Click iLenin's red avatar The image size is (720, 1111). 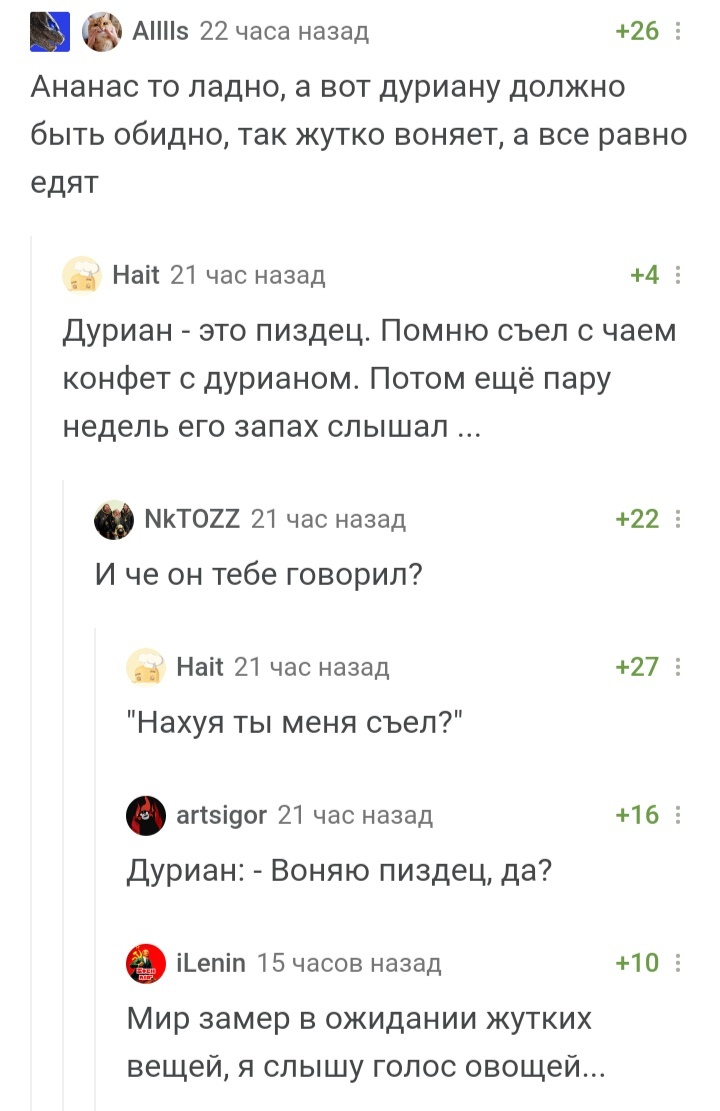pos(146,963)
